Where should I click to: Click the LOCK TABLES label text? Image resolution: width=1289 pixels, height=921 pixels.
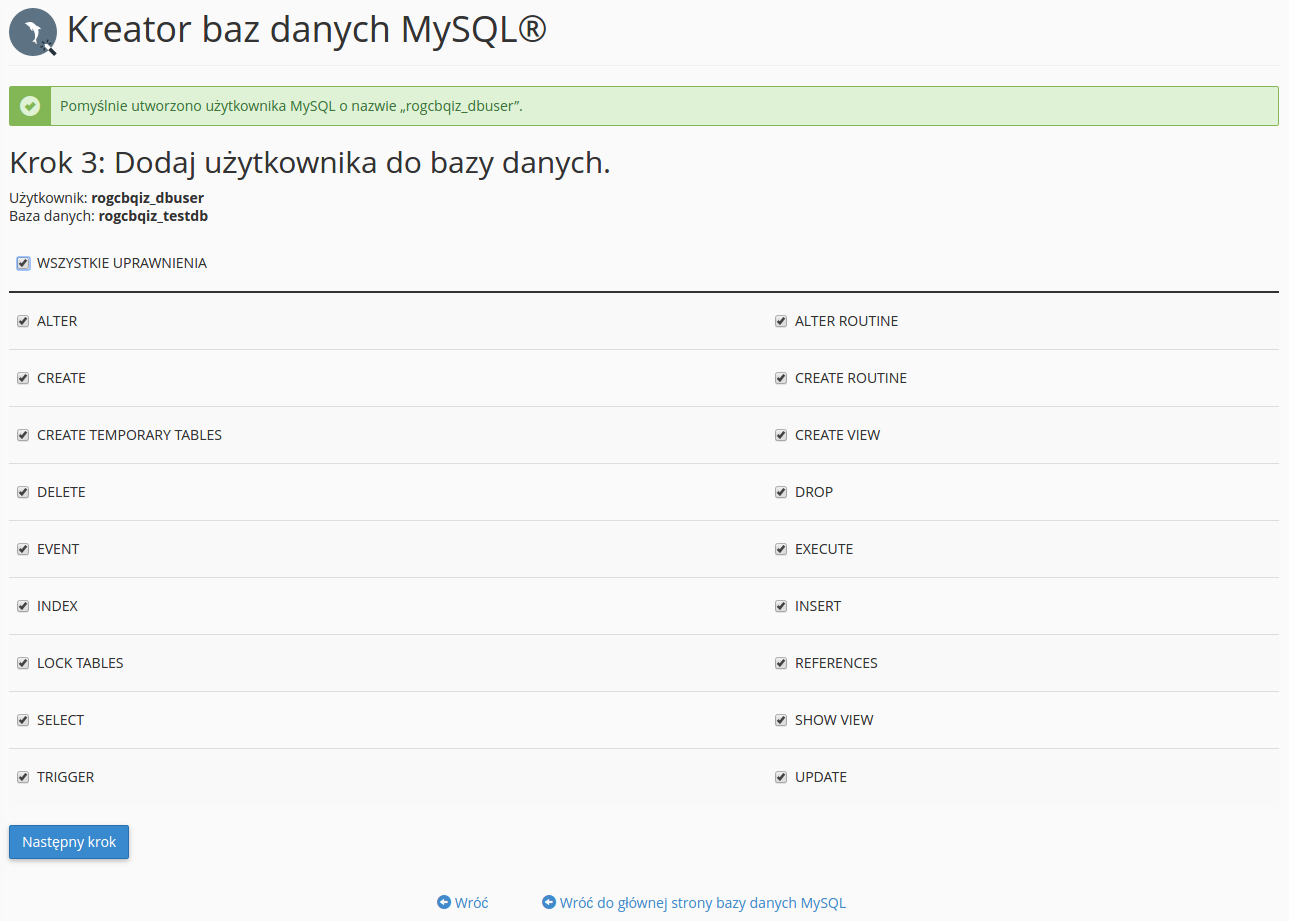coord(80,663)
